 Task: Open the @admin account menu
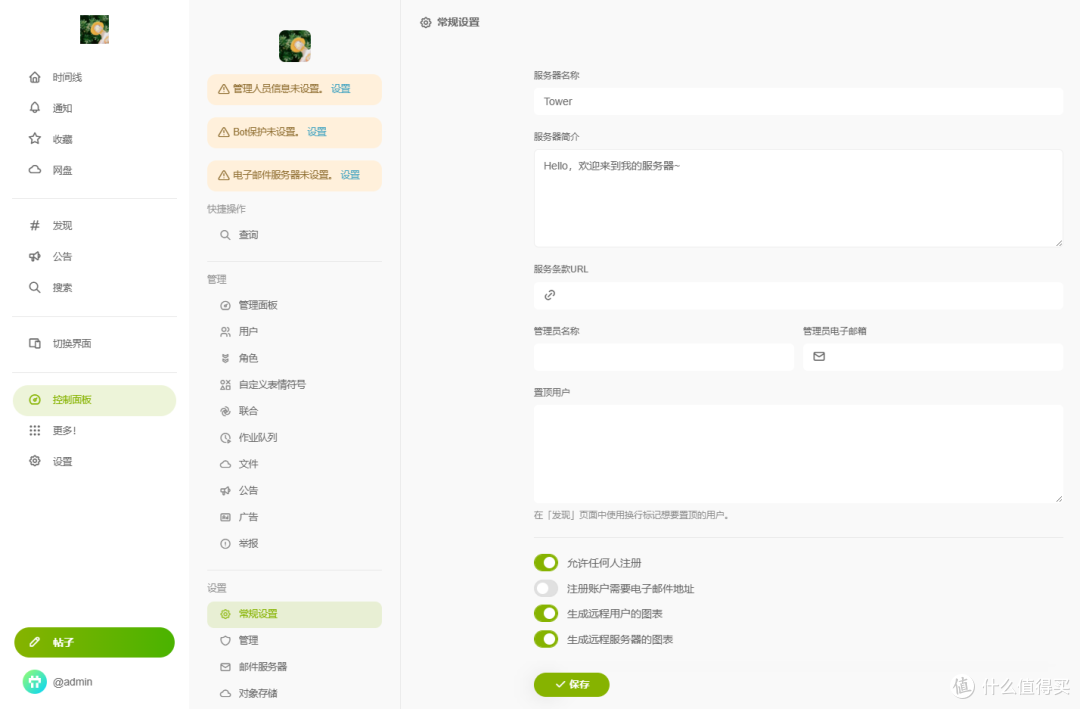pos(59,681)
